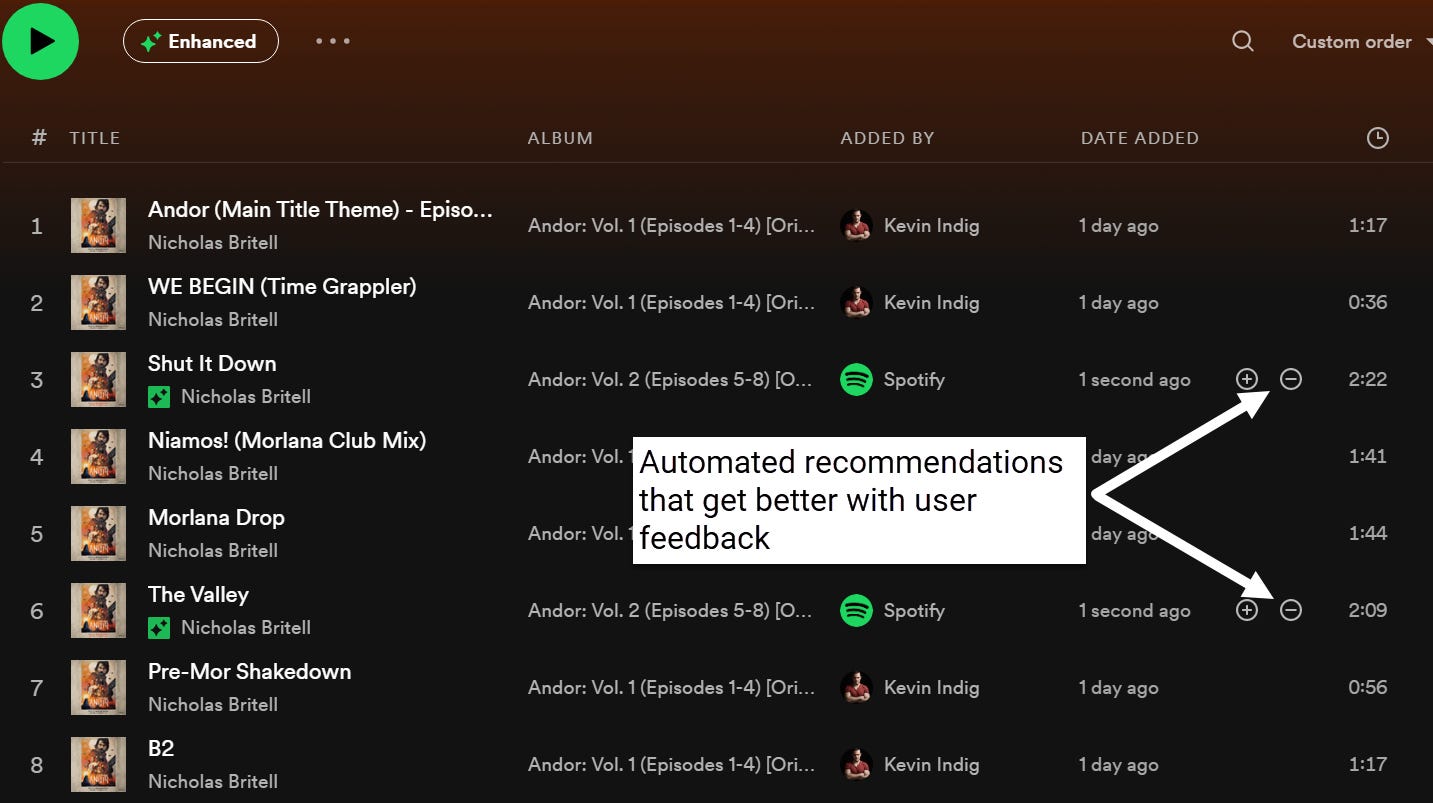Click the track title The Valley
The height and width of the screenshot is (803, 1433).
tap(198, 595)
